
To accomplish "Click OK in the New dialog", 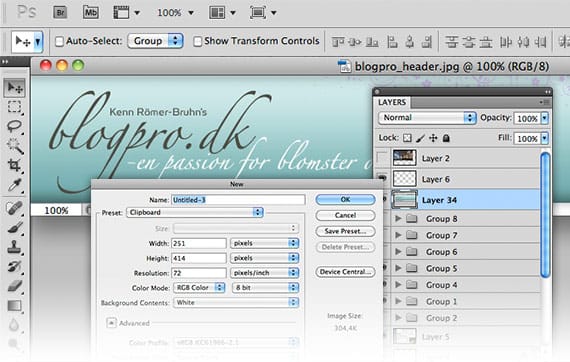I will [x=345, y=200].
